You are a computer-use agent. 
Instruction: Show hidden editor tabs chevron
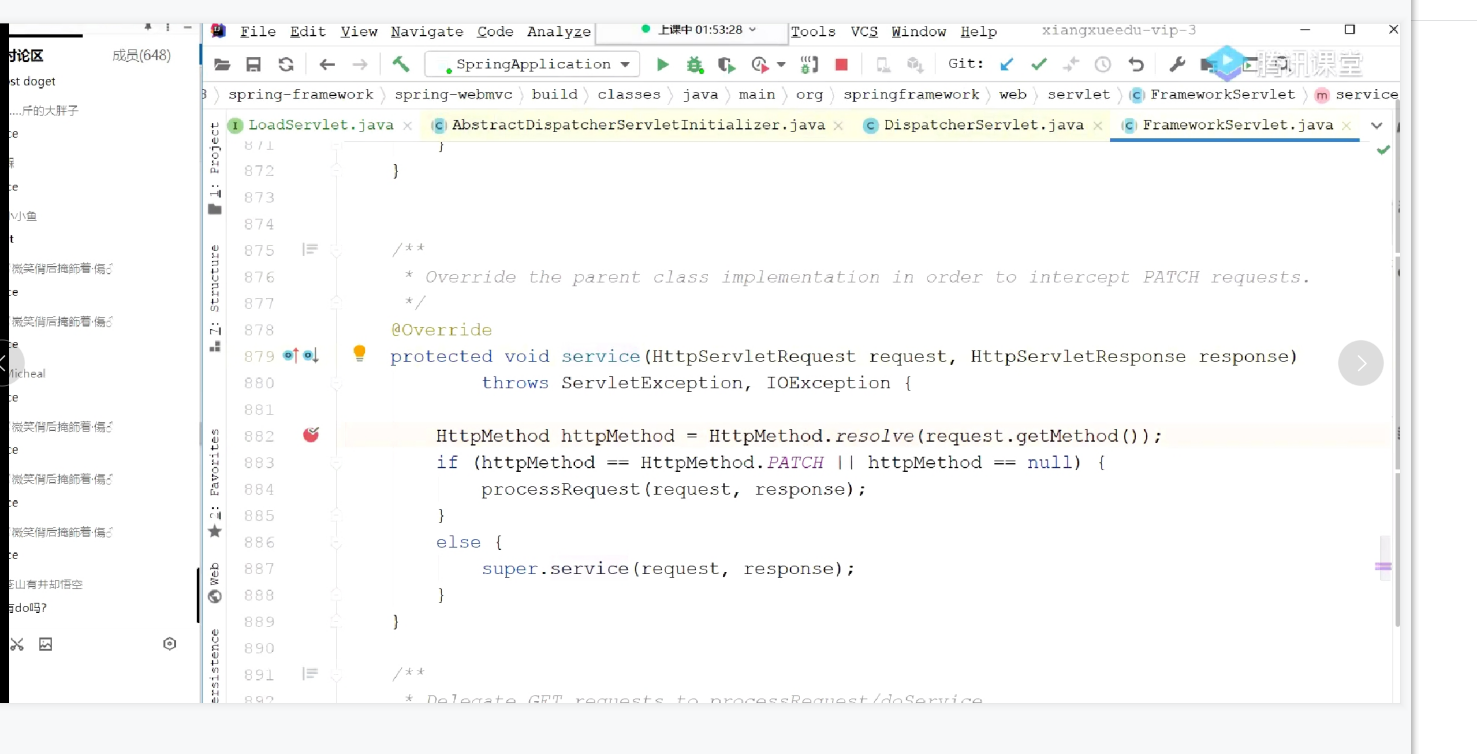(x=1377, y=126)
